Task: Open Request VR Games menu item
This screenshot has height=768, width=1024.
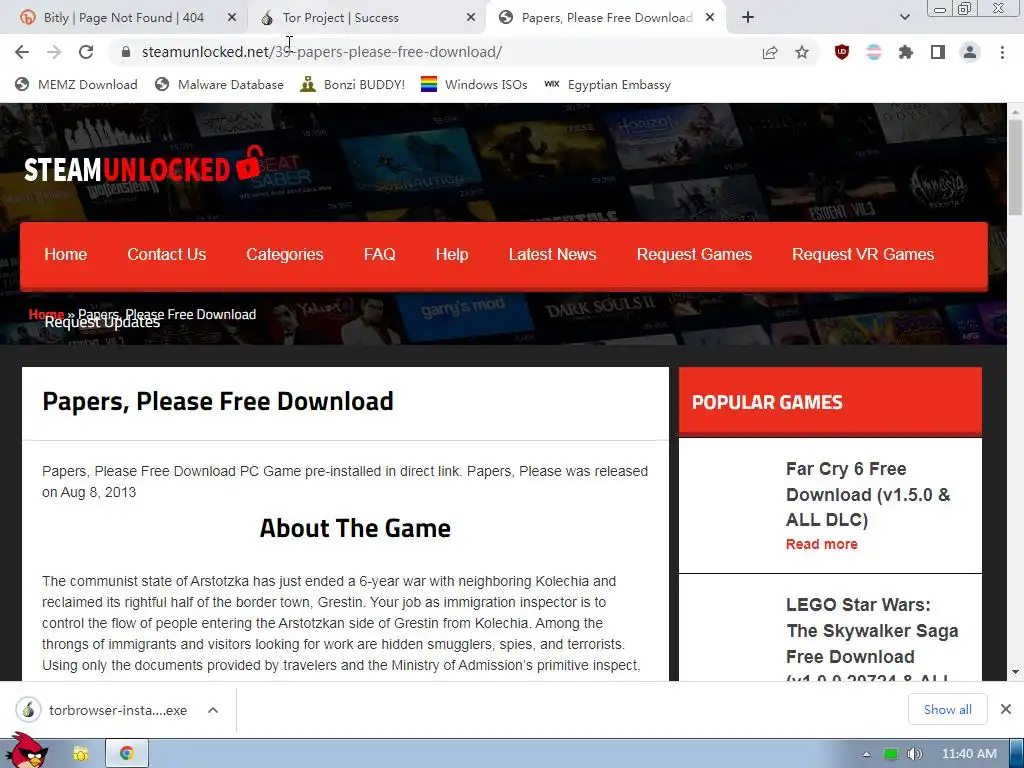Action: [863, 255]
